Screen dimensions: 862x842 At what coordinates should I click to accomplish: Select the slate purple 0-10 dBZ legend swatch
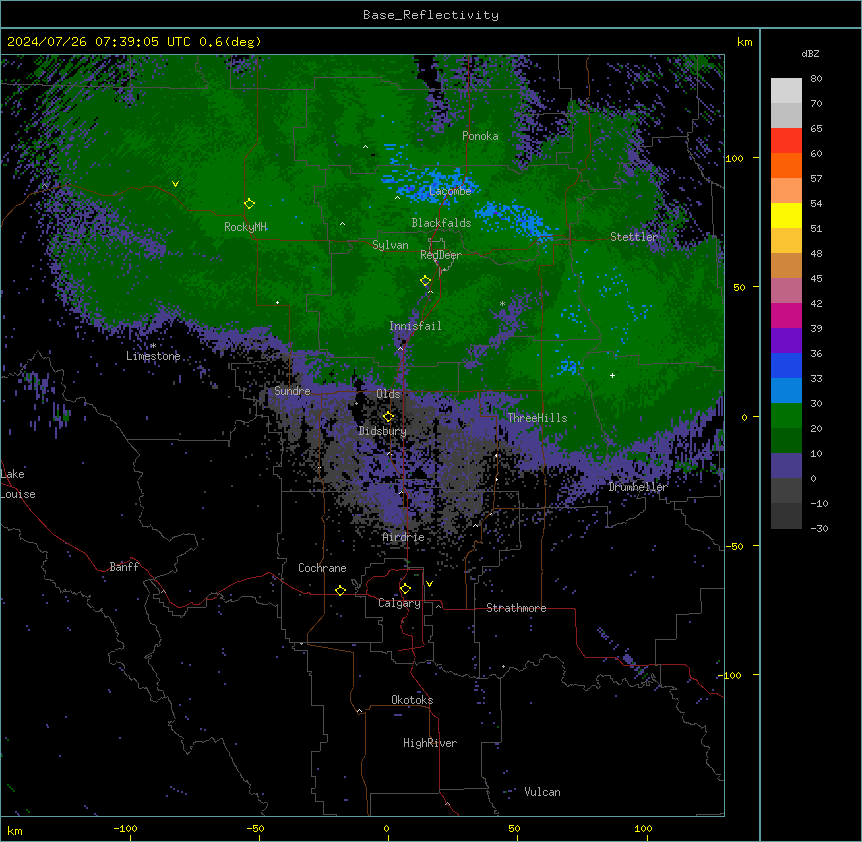(x=786, y=466)
